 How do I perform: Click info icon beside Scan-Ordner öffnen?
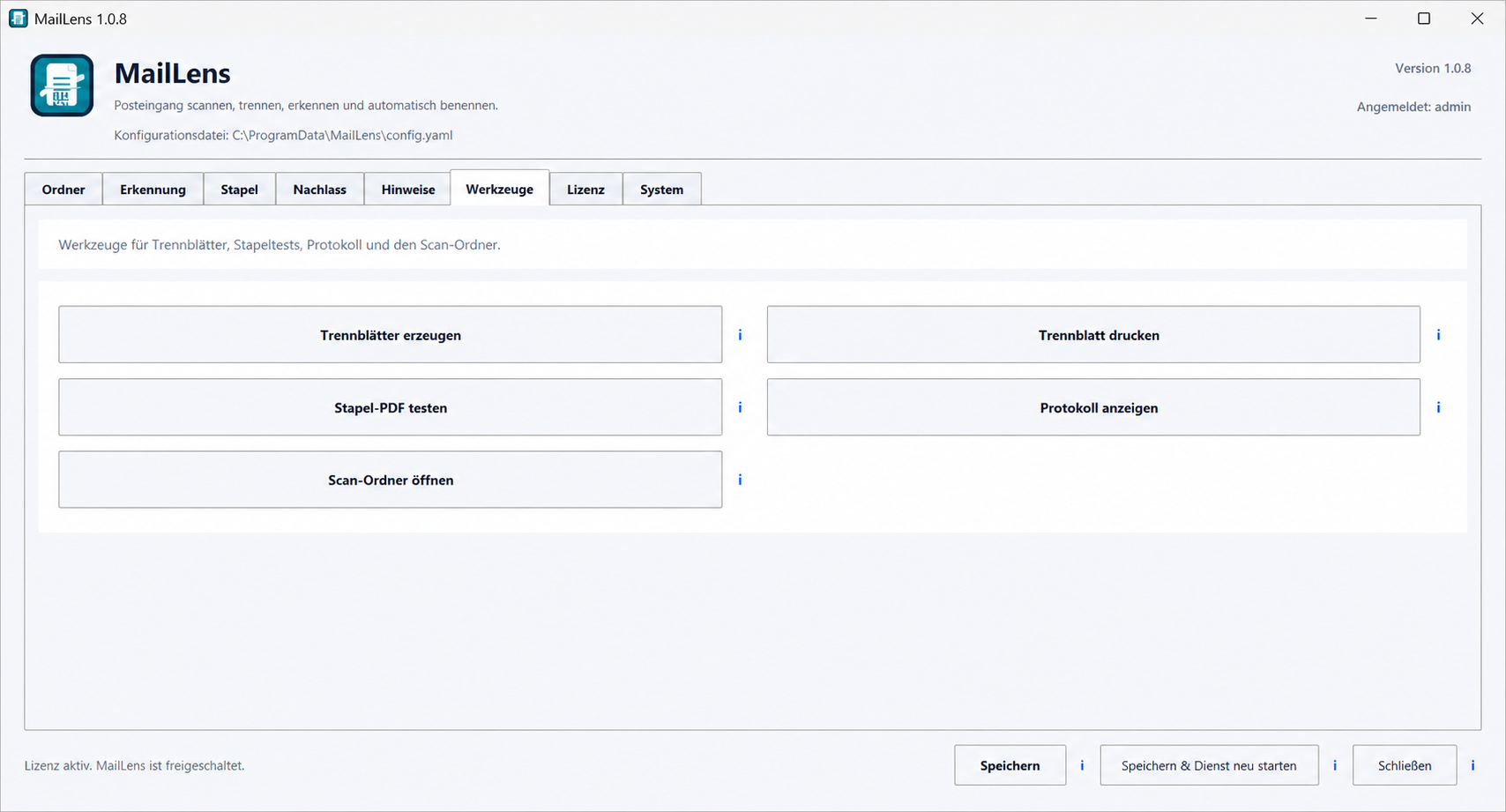(740, 480)
